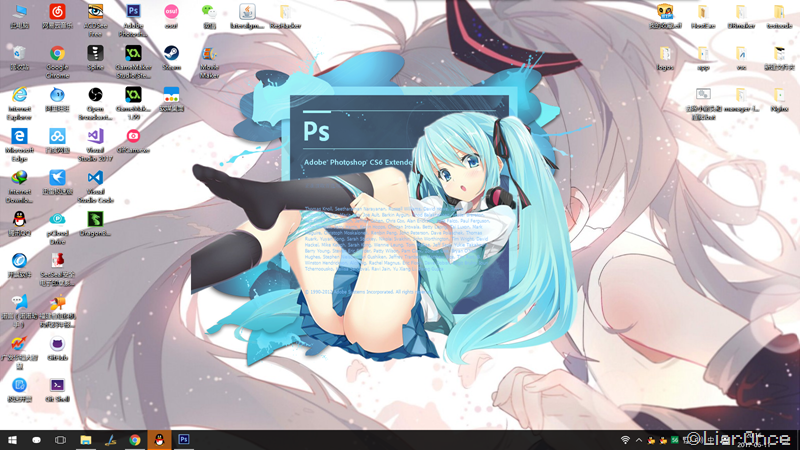Switch to the QQ taskbar window
Screen dimensions: 800x450
[x=159, y=440]
